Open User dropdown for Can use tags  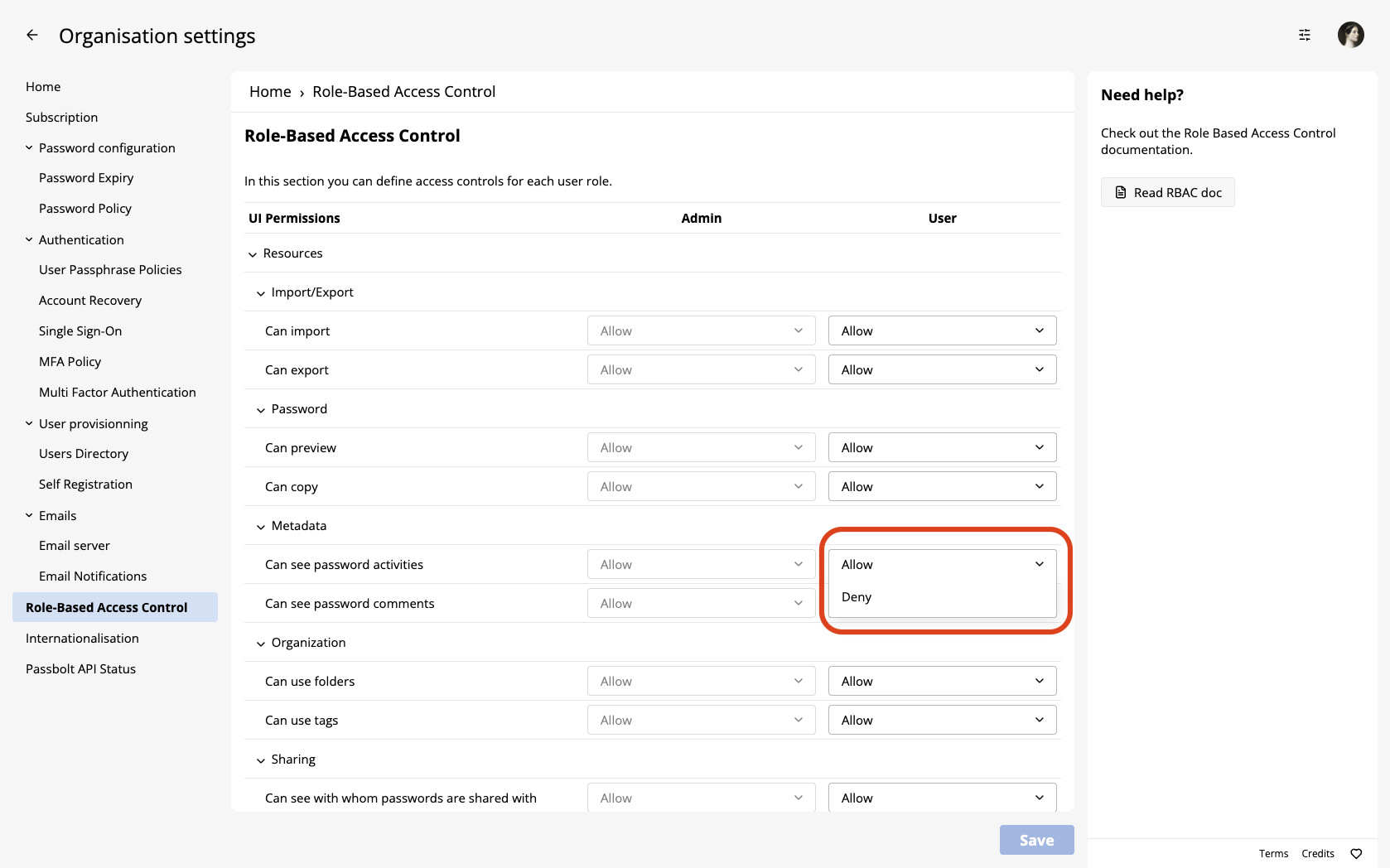tap(942, 721)
